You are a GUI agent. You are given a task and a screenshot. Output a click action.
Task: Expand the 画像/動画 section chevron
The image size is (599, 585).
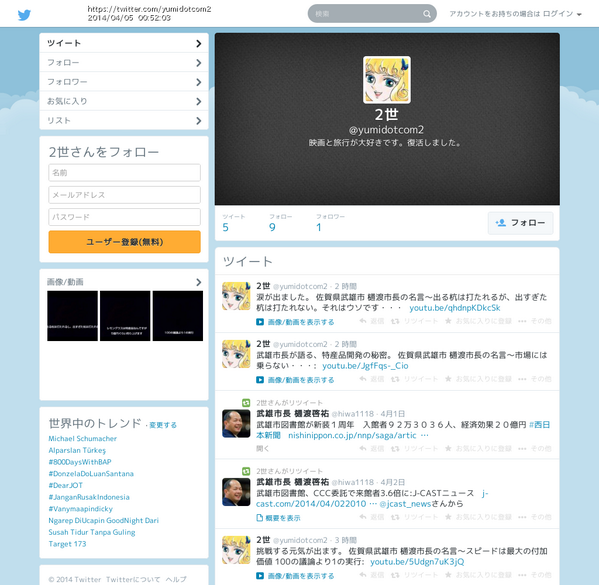pyautogui.click(x=198, y=282)
